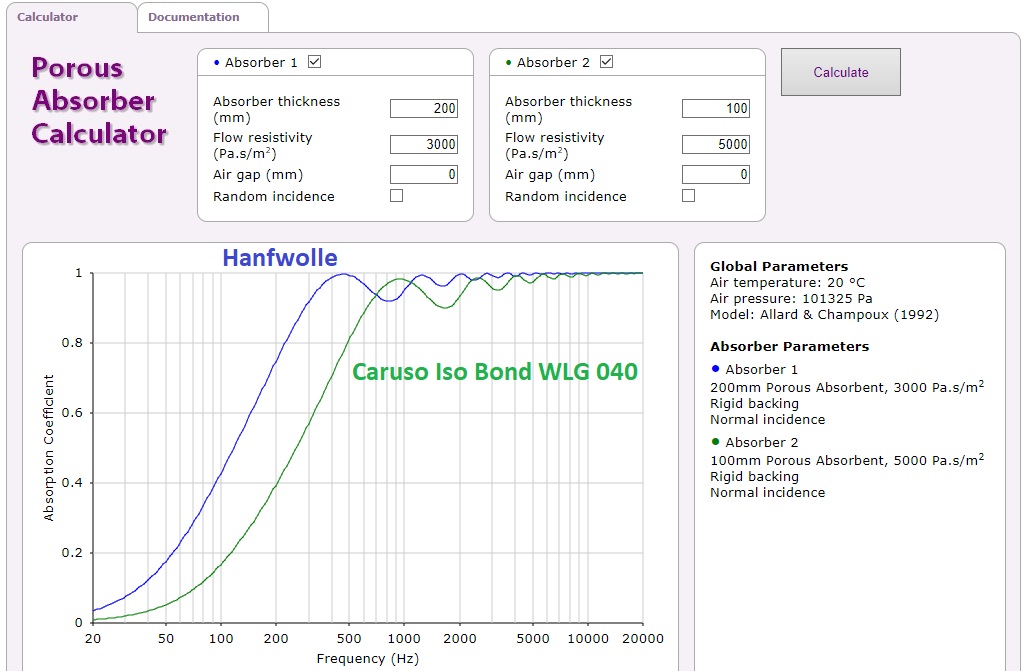Open the Documentation tab
Viewport: 1036px width, 671px height.
(x=194, y=17)
